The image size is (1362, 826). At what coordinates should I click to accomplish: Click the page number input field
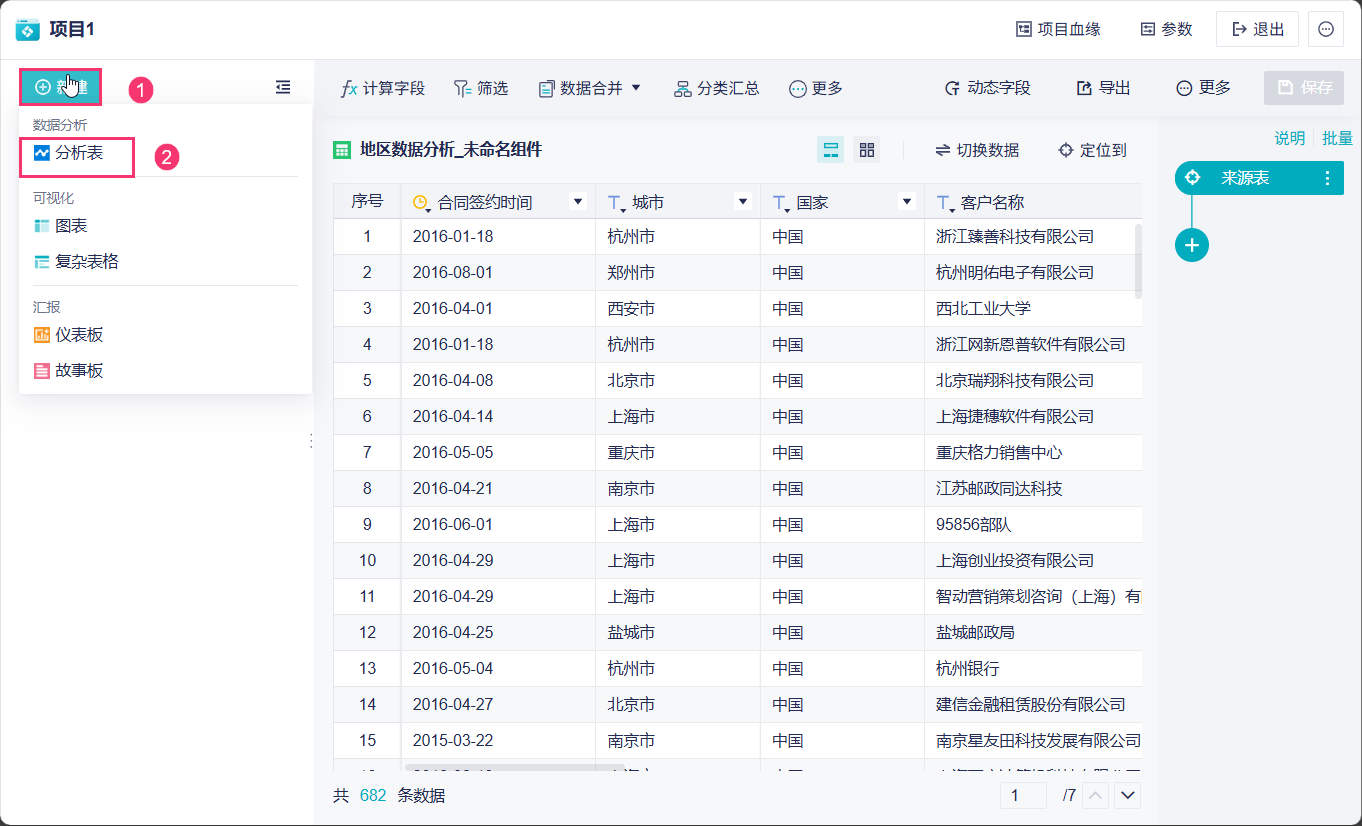(1023, 795)
